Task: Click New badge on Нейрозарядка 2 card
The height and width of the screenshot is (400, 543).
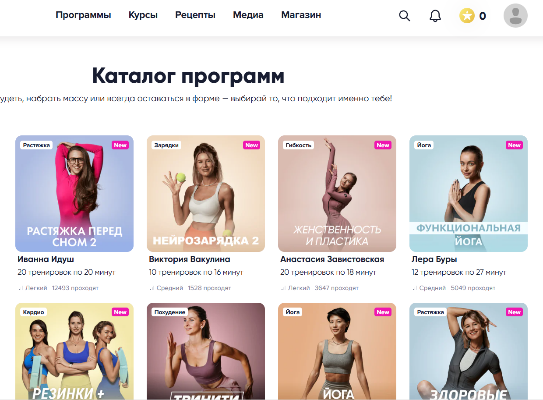Action: click(251, 145)
